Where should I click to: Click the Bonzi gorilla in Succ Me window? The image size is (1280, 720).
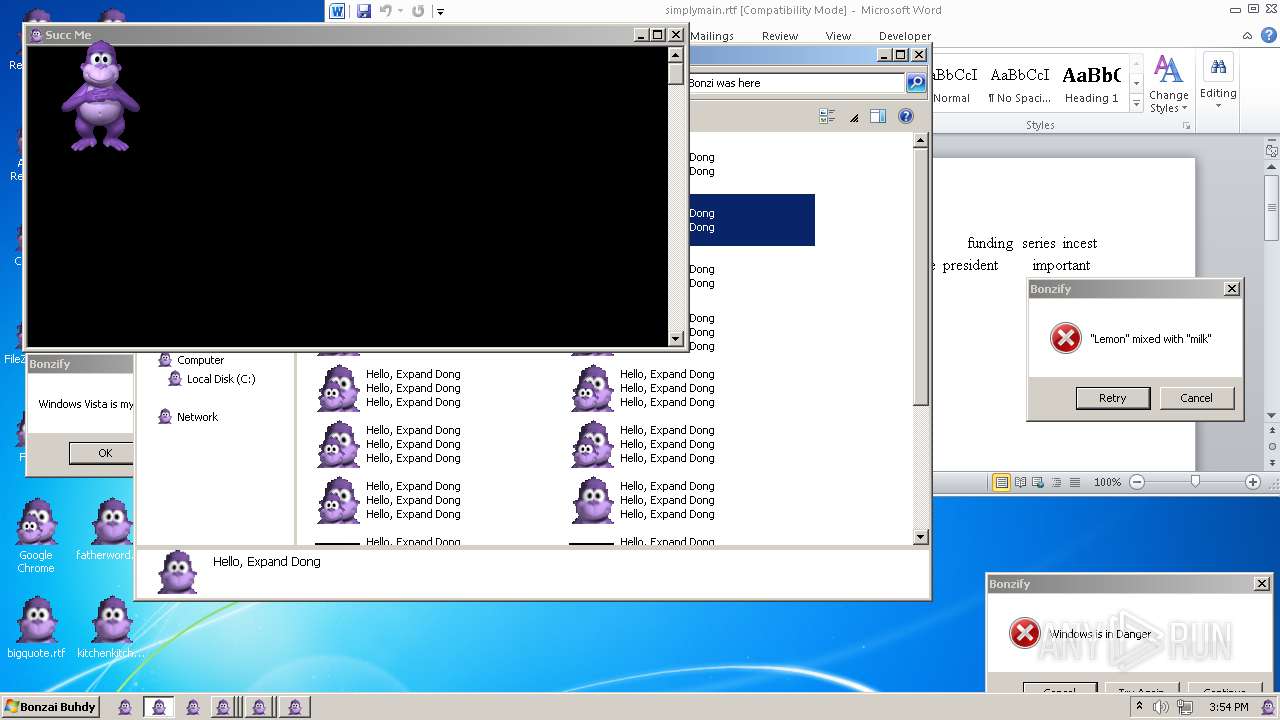[100, 97]
